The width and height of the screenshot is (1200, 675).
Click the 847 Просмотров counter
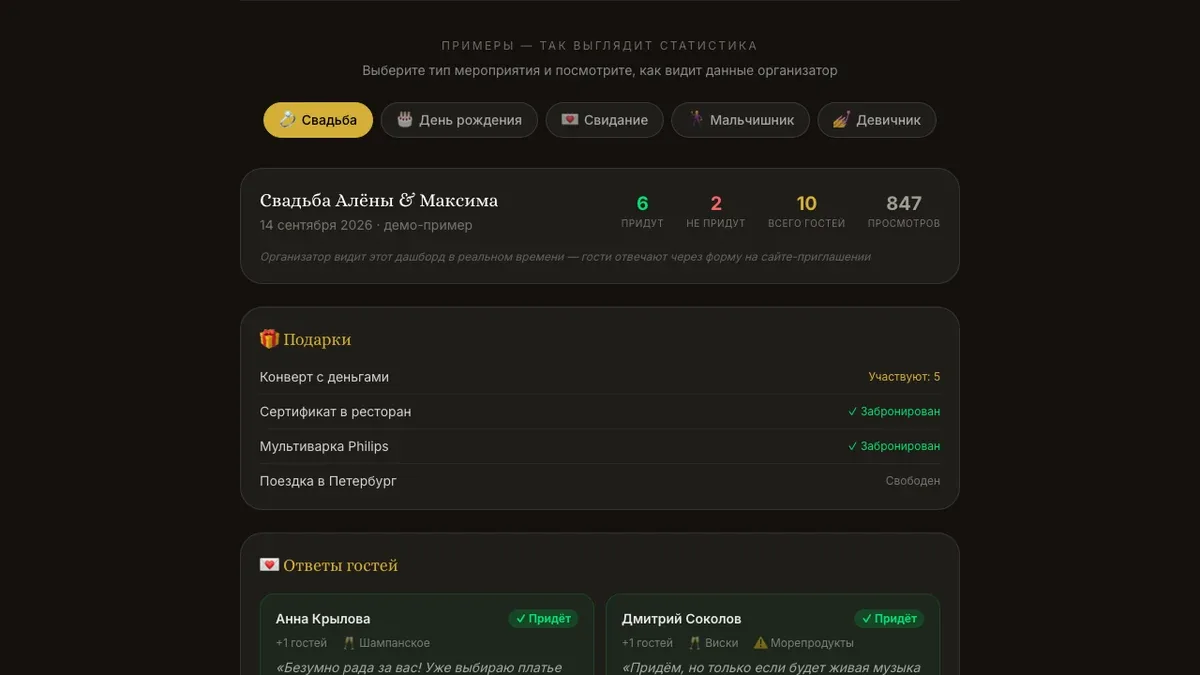pos(904,212)
